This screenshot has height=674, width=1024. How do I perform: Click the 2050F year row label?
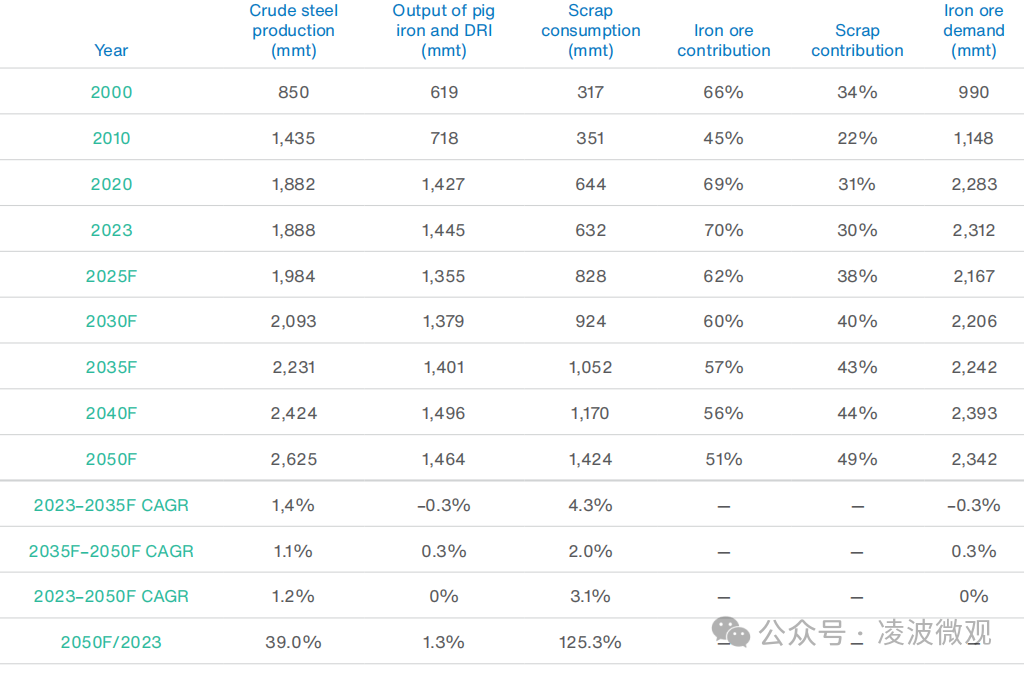point(111,459)
